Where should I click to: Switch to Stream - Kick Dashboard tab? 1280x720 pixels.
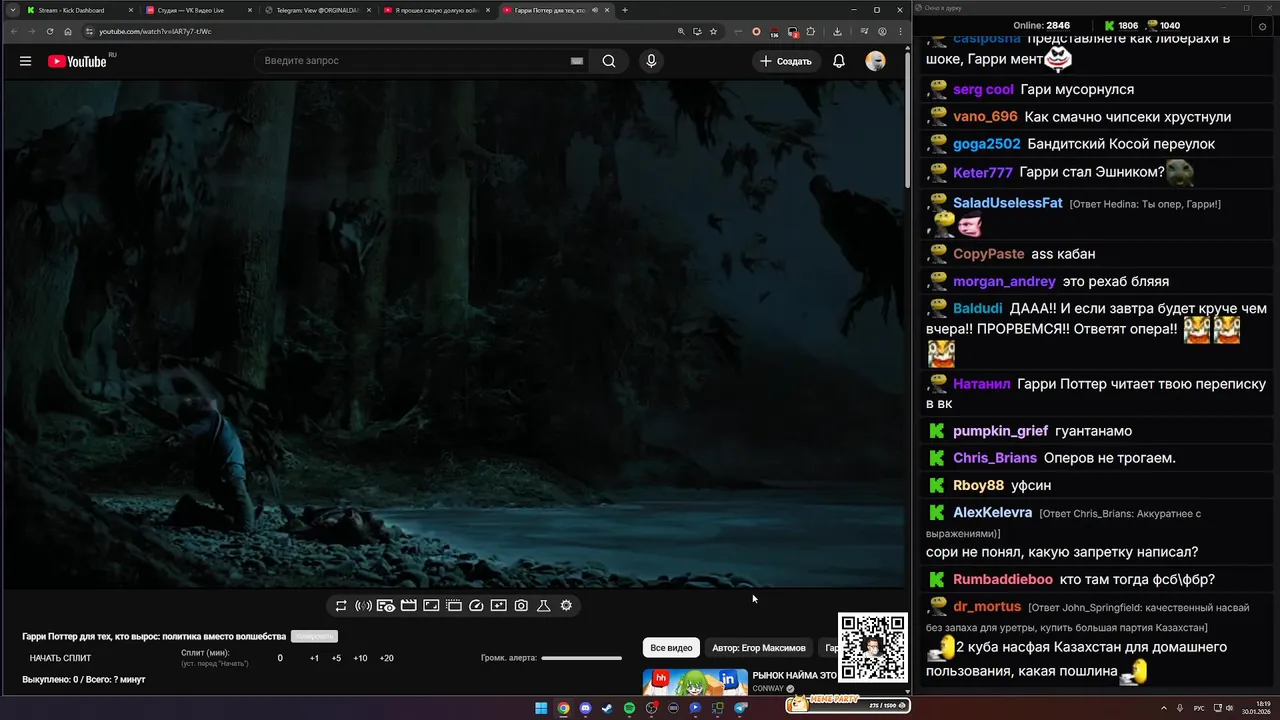tap(80, 10)
